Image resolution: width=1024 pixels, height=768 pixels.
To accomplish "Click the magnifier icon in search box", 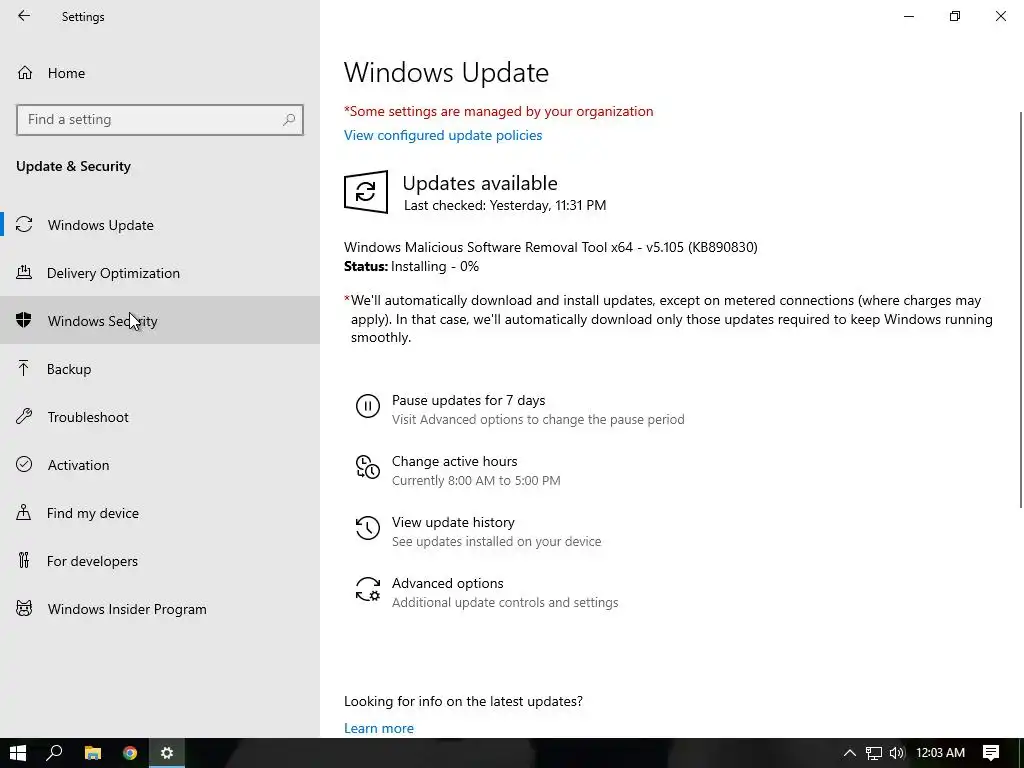I will (x=289, y=120).
